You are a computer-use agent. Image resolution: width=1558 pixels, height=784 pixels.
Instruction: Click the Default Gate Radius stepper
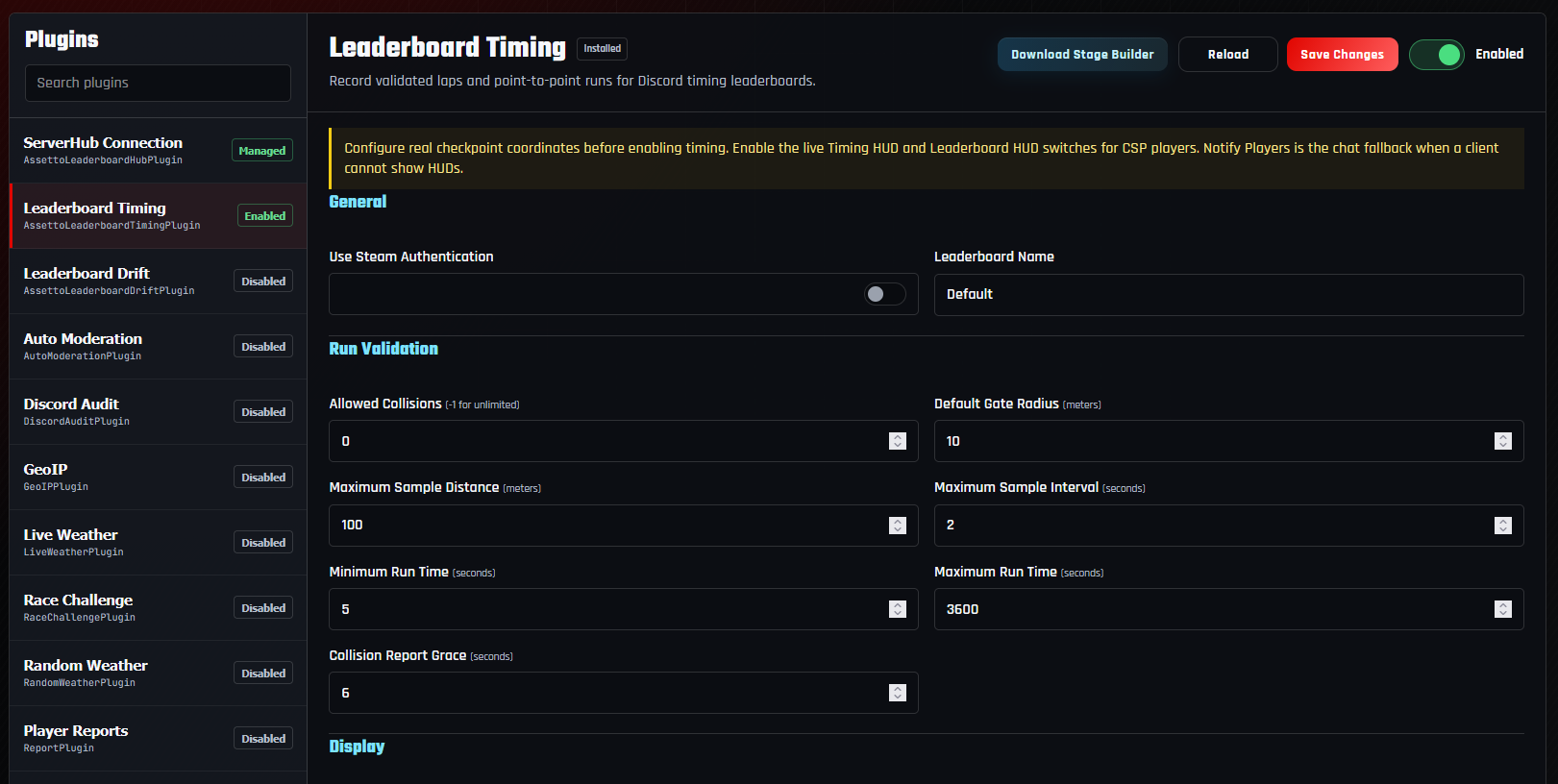click(1503, 441)
